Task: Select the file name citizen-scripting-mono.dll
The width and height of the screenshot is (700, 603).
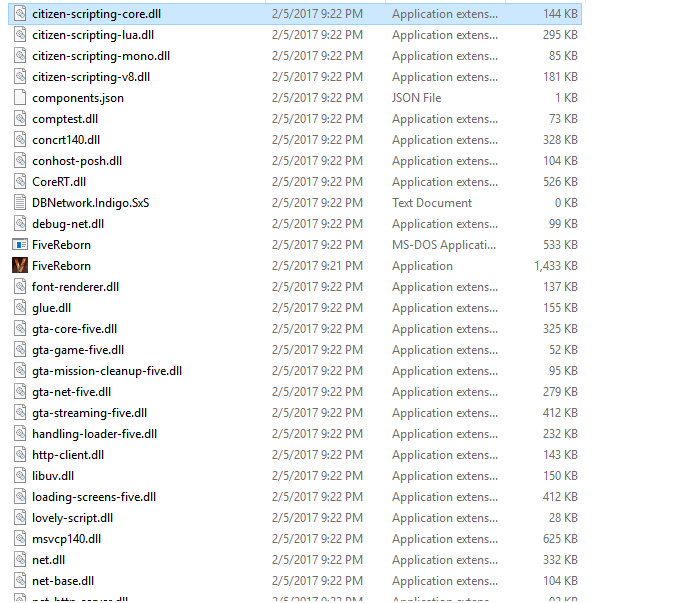Action: click(101, 56)
